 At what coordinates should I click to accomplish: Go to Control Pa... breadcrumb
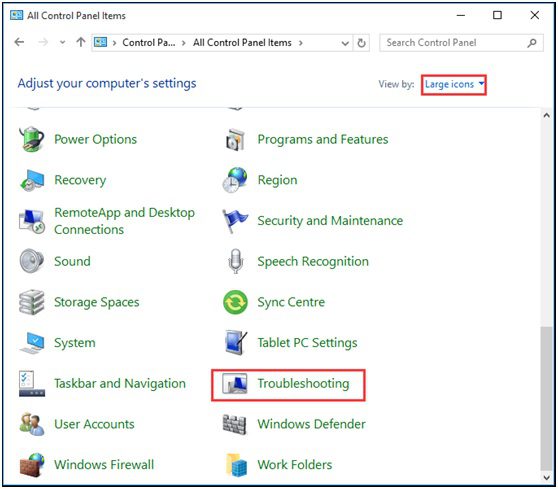(x=149, y=43)
